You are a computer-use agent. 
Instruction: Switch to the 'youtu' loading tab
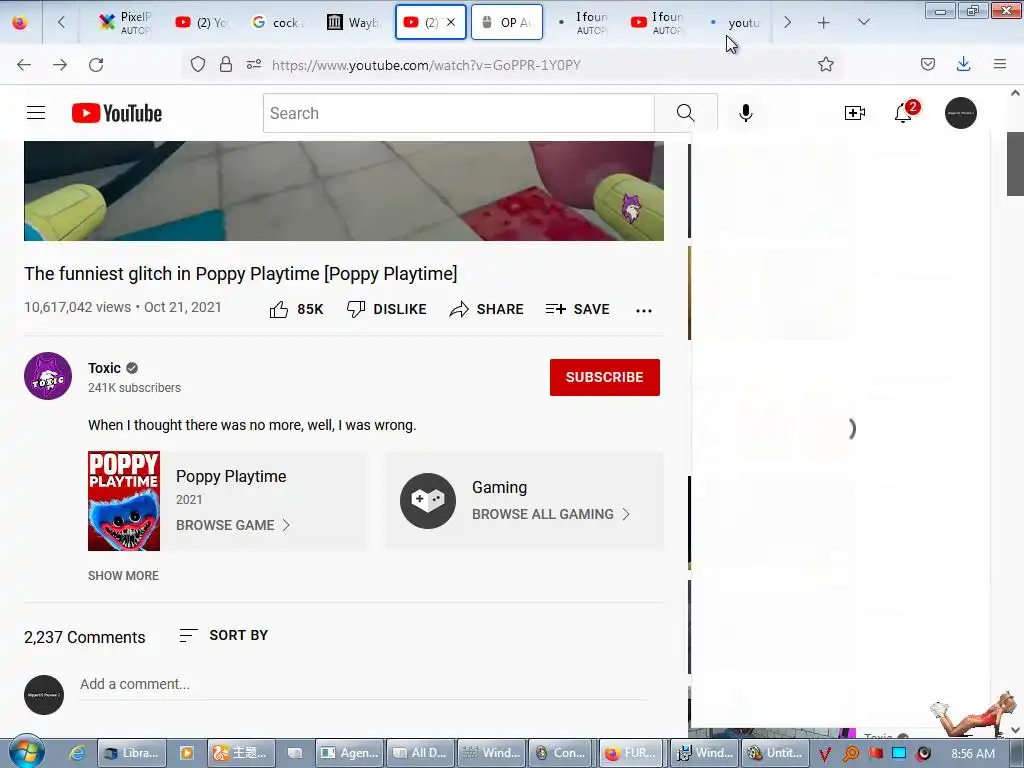pos(735,22)
